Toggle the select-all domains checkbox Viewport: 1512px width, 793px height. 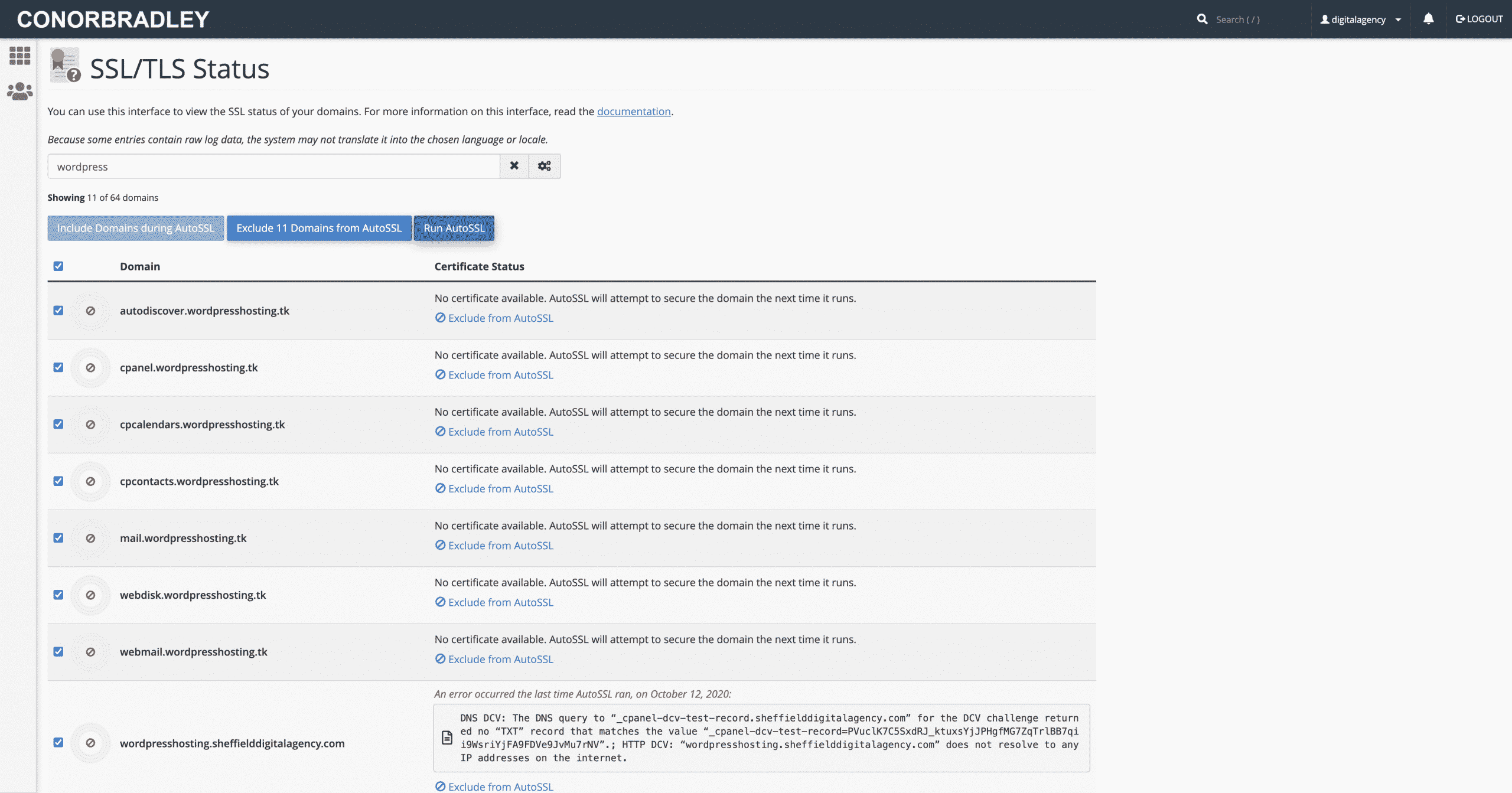[58, 266]
